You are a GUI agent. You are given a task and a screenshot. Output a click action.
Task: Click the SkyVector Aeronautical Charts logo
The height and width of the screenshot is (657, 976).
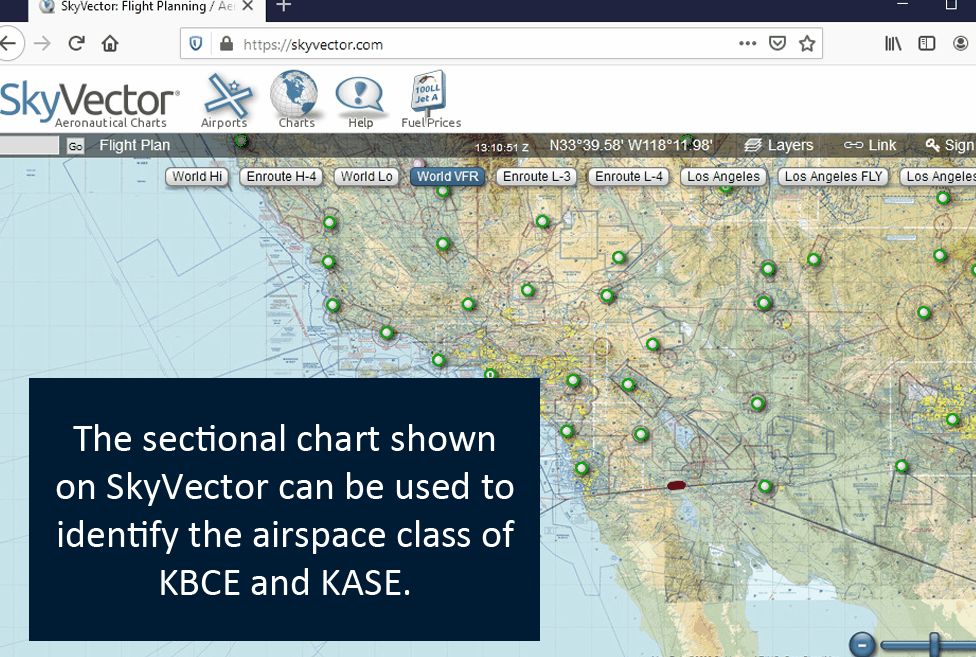coord(89,103)
